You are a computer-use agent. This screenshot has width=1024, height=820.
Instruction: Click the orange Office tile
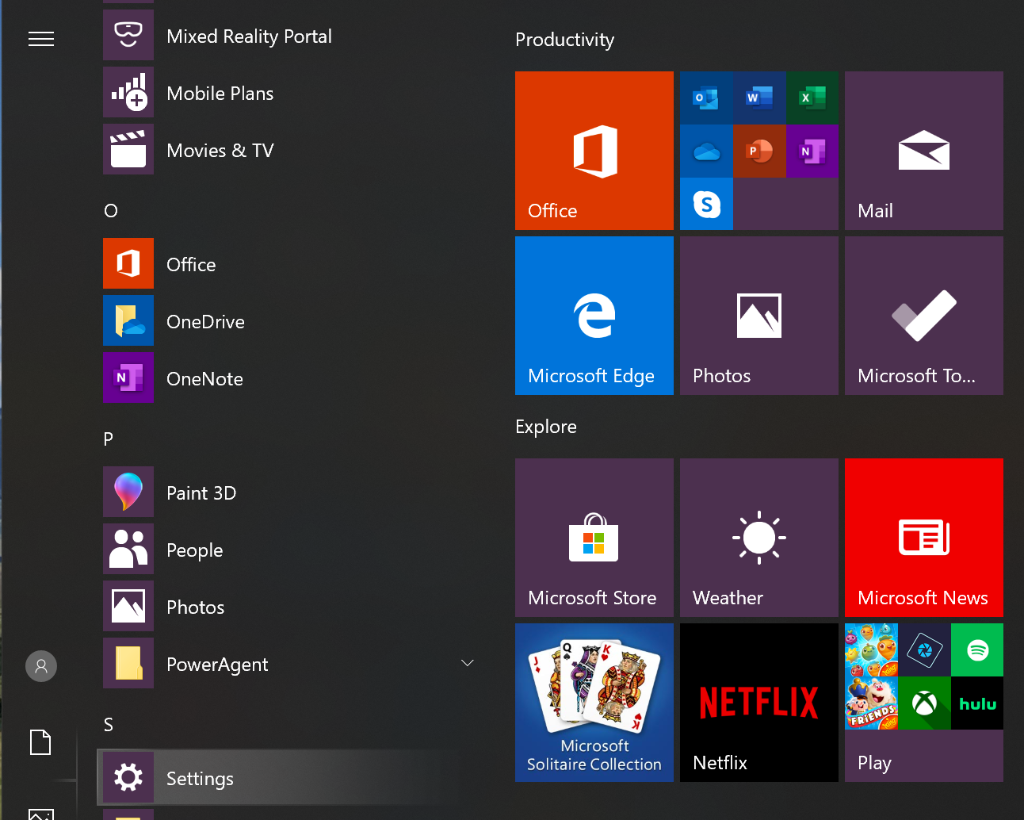click(594, 150)
